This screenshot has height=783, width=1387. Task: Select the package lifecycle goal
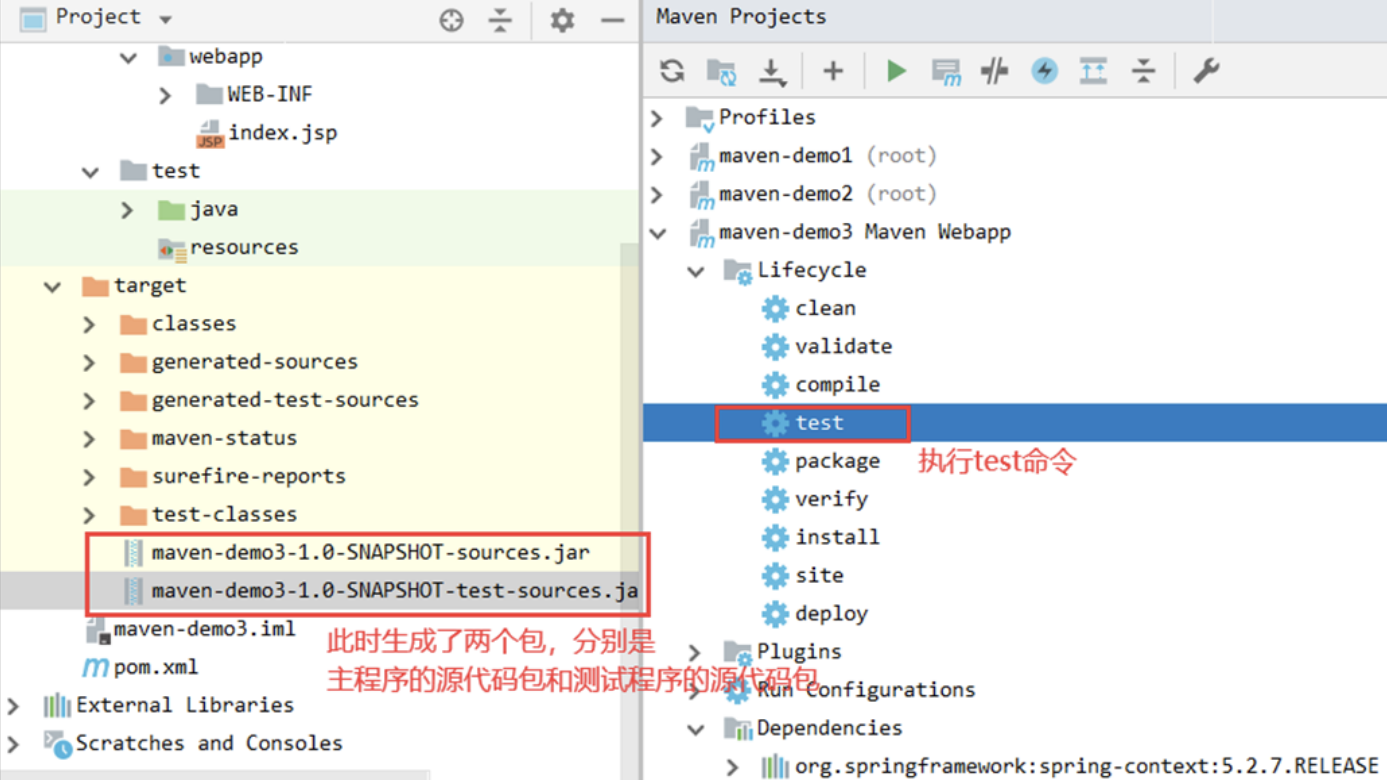tap(837, 461)
